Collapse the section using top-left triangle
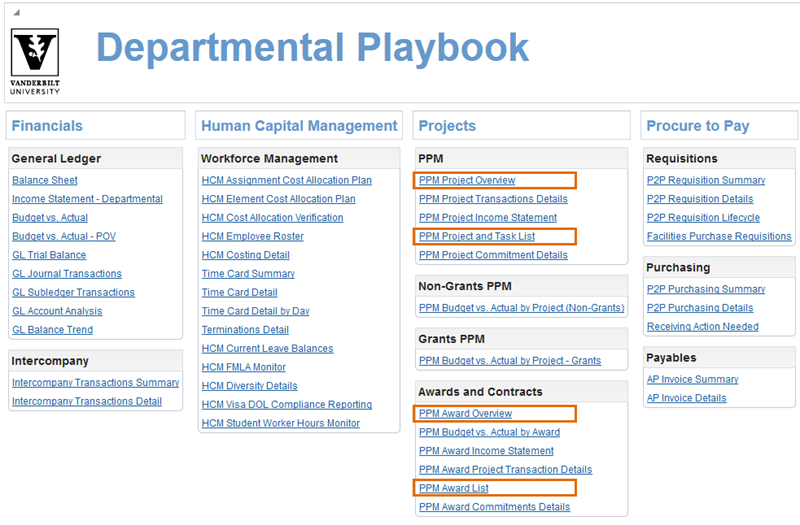 pyautogui.click(x=16, y=12)
